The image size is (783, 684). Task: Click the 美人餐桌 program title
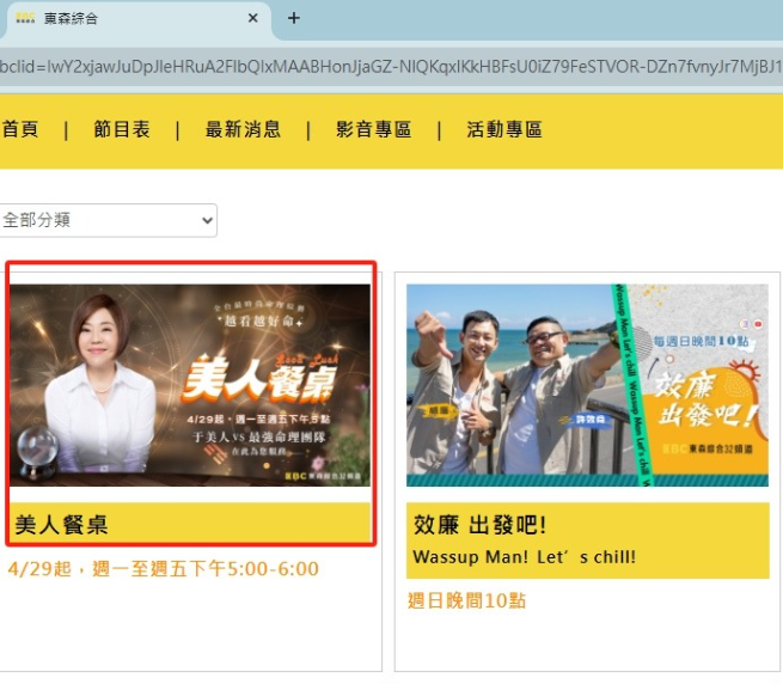point(62,524)
